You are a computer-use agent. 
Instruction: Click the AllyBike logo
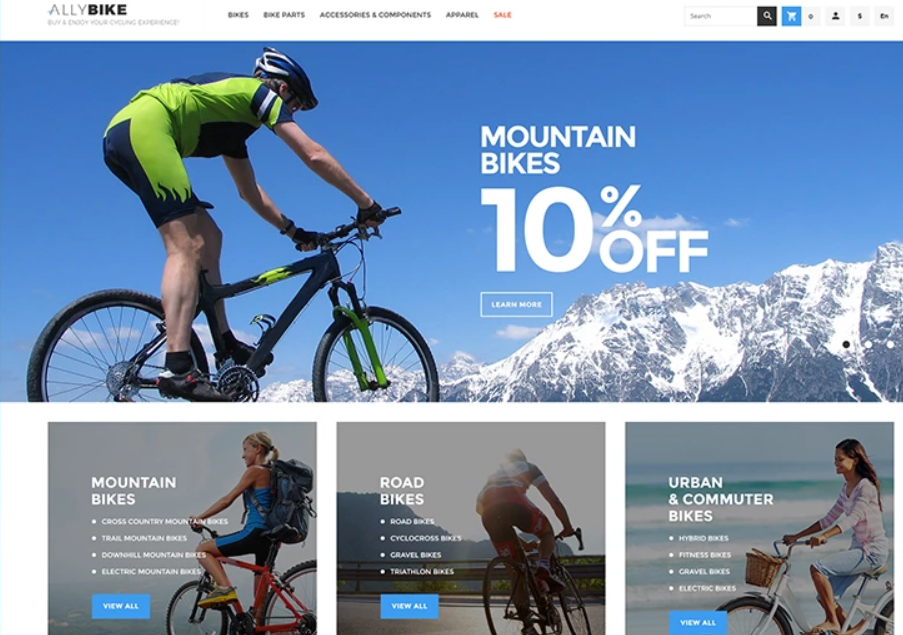[x=88, y=10]
